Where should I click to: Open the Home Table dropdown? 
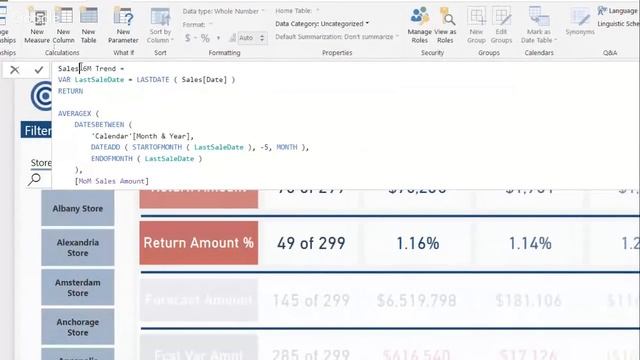[x=297, y=11]
